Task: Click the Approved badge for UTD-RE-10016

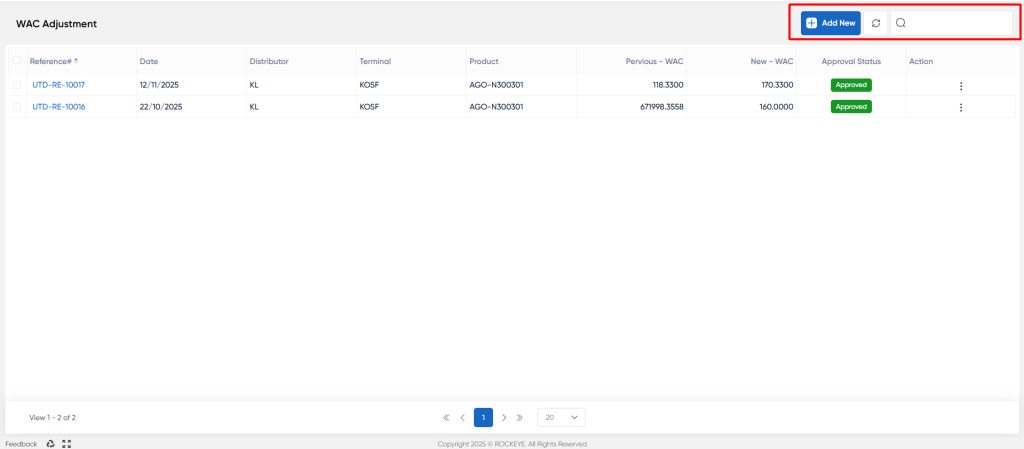Action: pos(851,106)
